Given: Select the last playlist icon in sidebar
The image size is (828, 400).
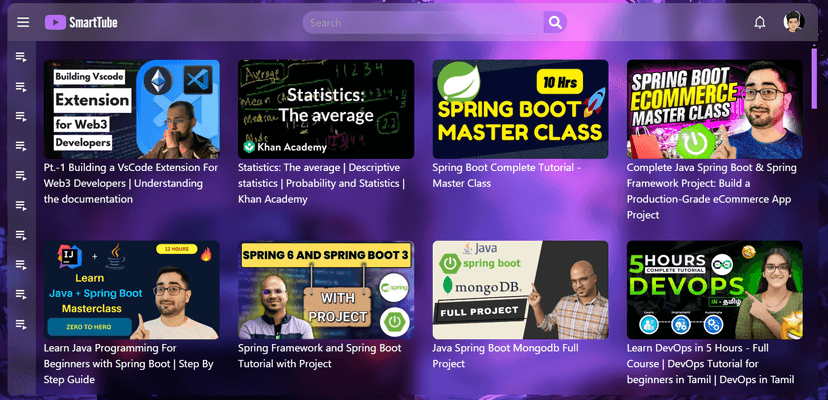Looking at the screenshot, I should 21,324.
